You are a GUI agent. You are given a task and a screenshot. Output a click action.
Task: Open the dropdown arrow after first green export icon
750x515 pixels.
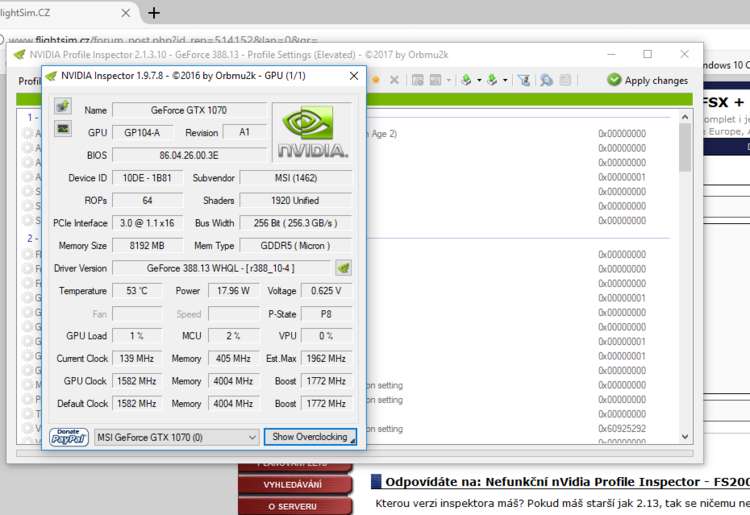(479, 80)
